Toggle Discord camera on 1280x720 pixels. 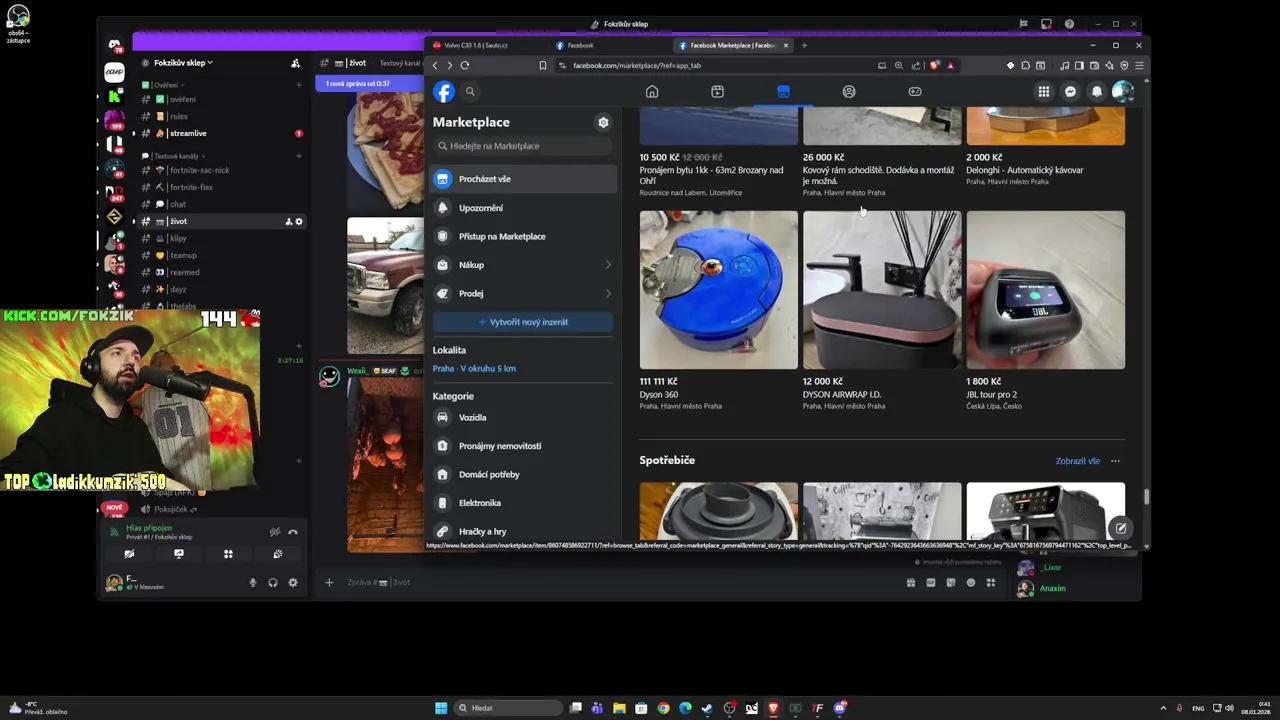pyautogui.click(x=129, y=553)
